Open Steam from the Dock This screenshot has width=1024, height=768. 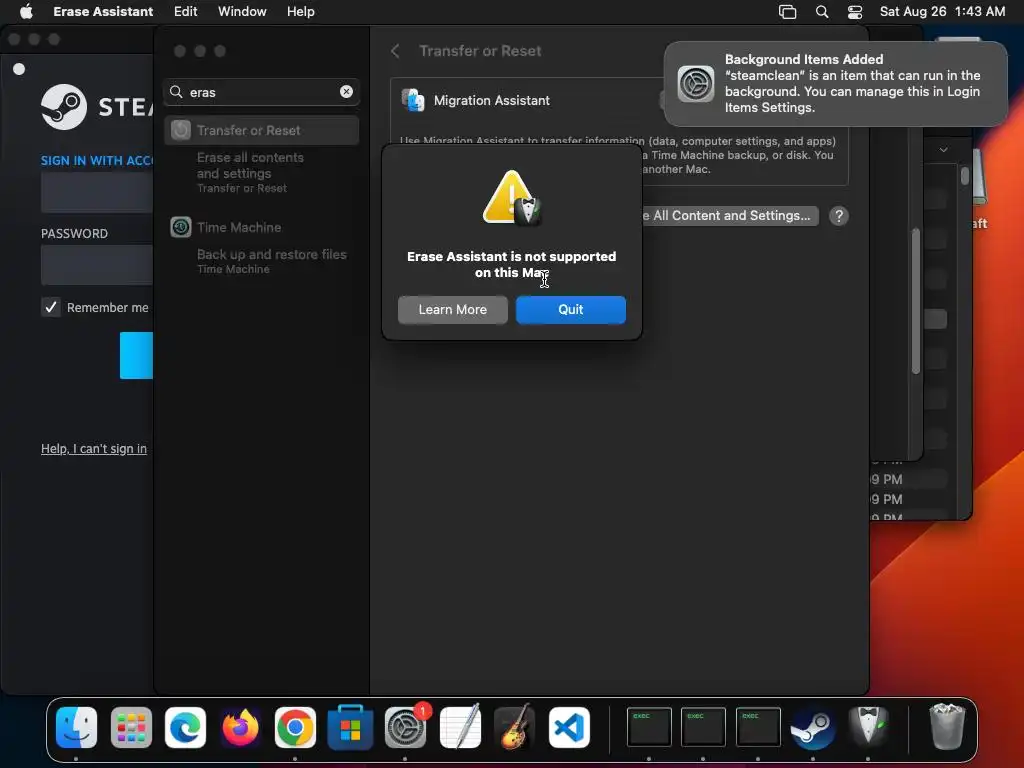point(813,727)
